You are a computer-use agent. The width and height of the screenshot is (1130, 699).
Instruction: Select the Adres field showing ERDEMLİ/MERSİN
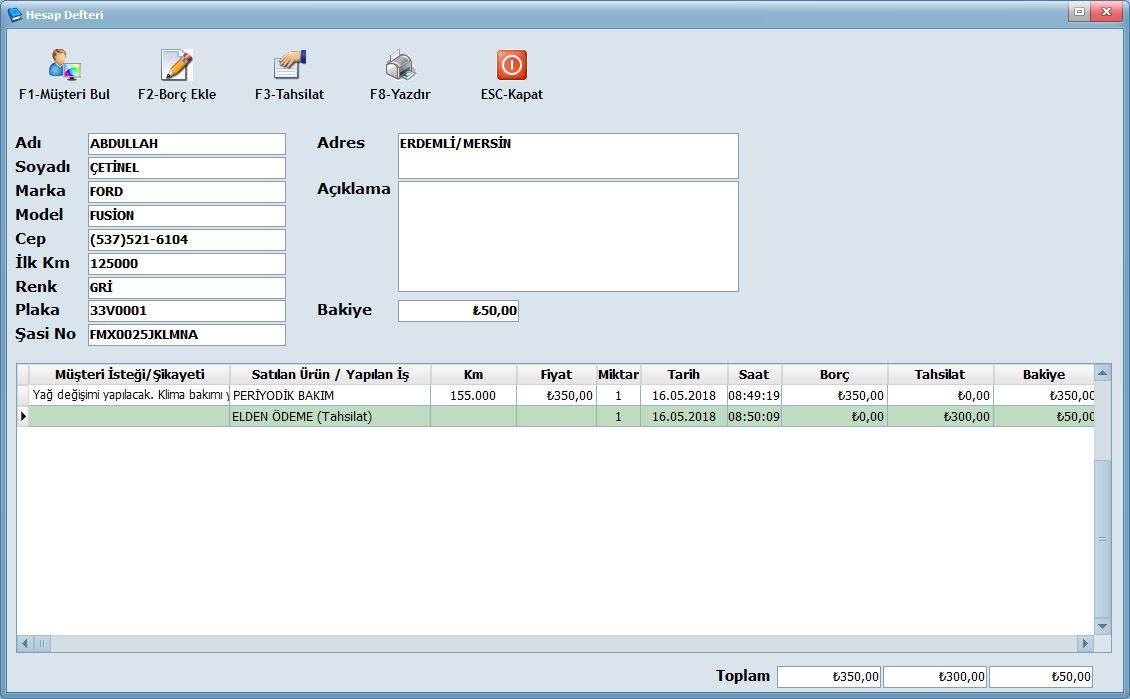(567, 156)
